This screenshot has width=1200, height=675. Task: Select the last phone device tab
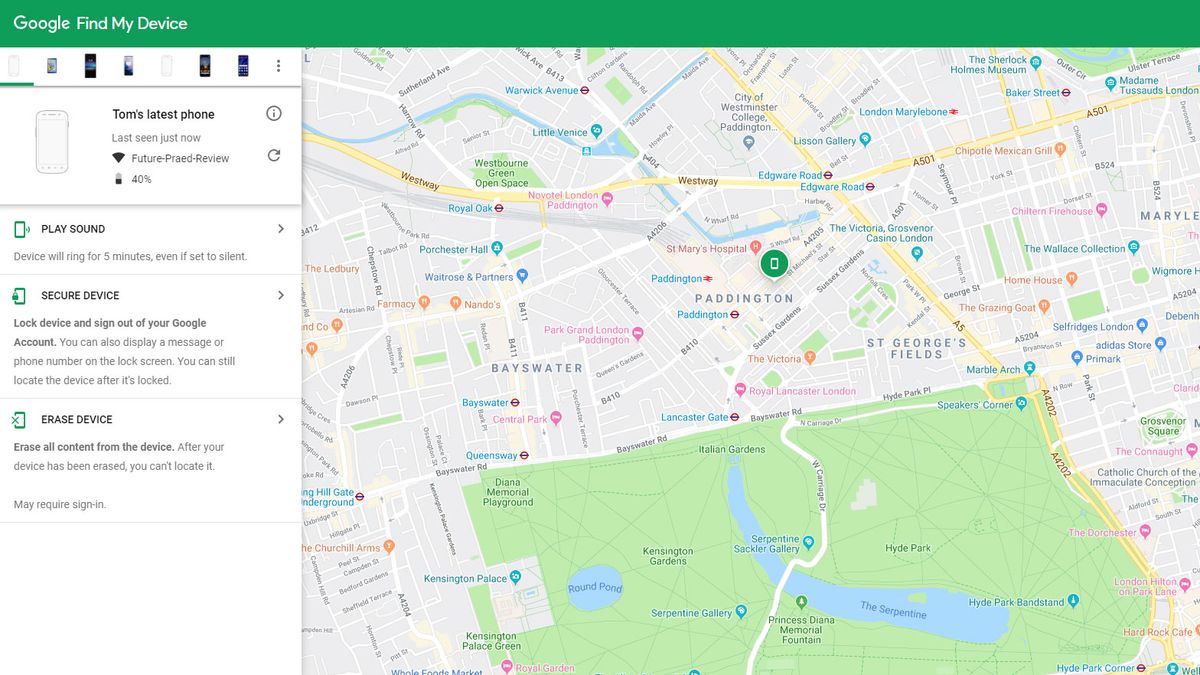point(242,64)
